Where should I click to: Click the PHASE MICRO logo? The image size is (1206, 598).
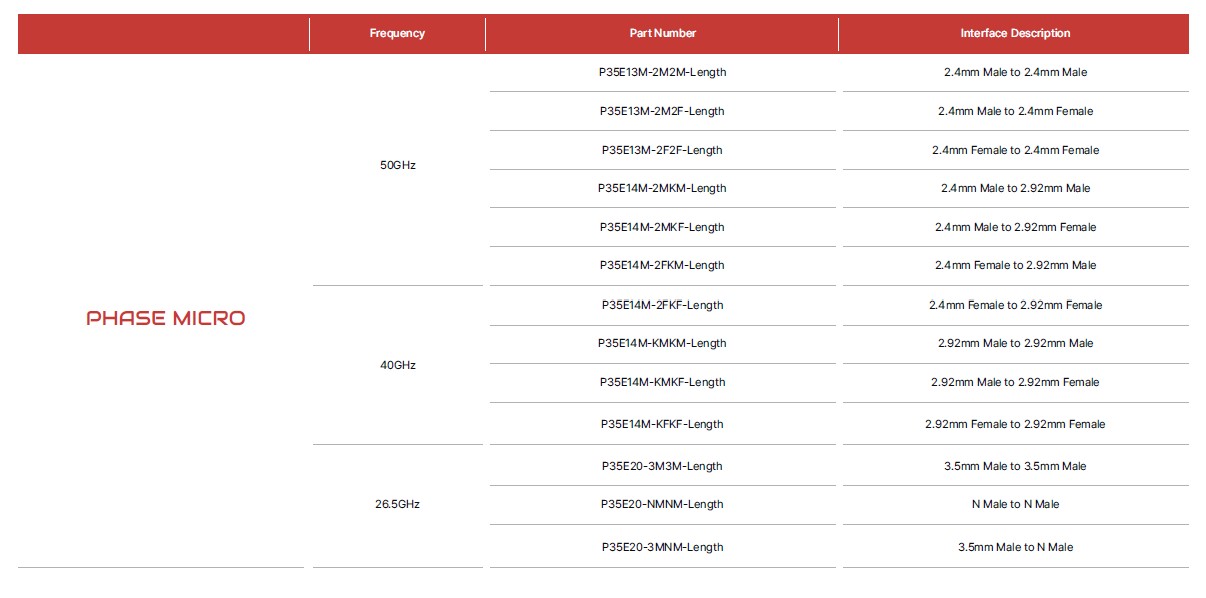click(x=166, y=318)
